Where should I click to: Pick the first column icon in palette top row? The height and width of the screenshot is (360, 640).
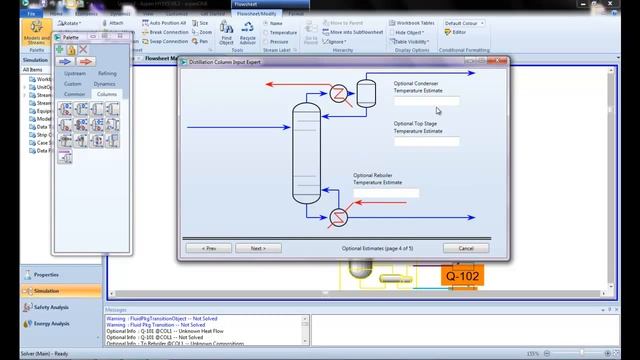(x=65, y=109)
